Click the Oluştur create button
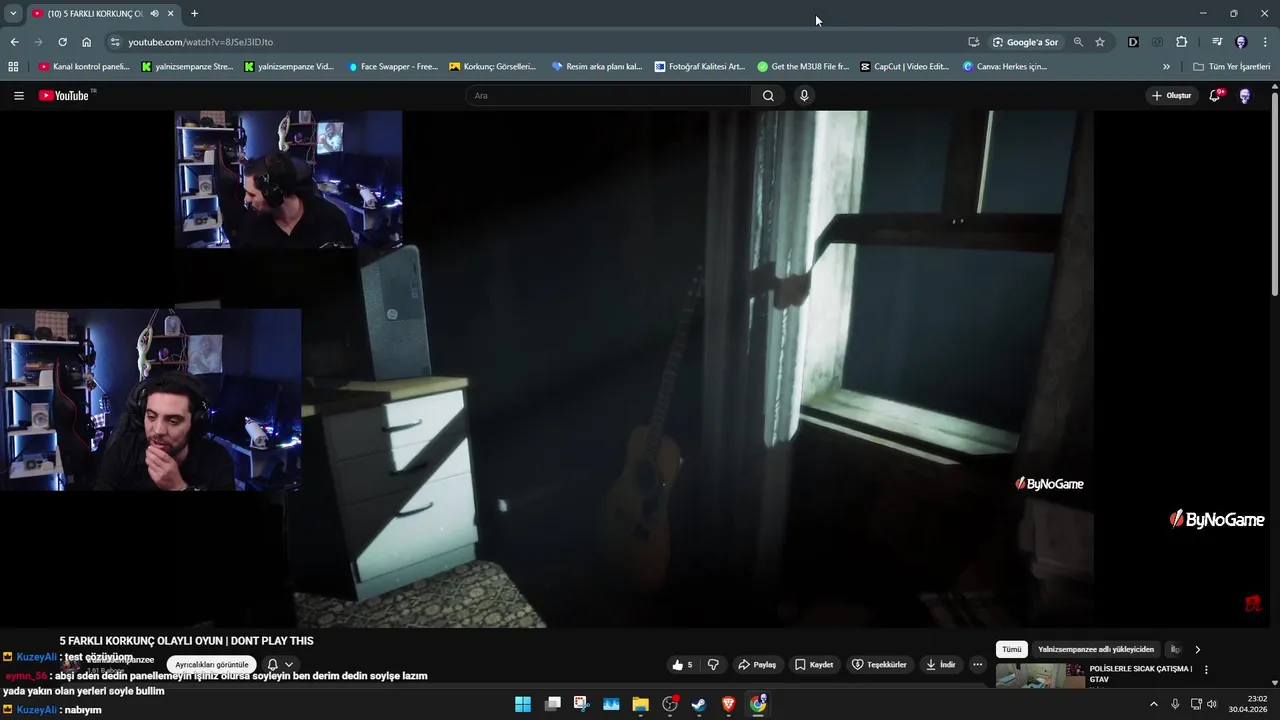 pyautogui.click(x=1172, y=96)
